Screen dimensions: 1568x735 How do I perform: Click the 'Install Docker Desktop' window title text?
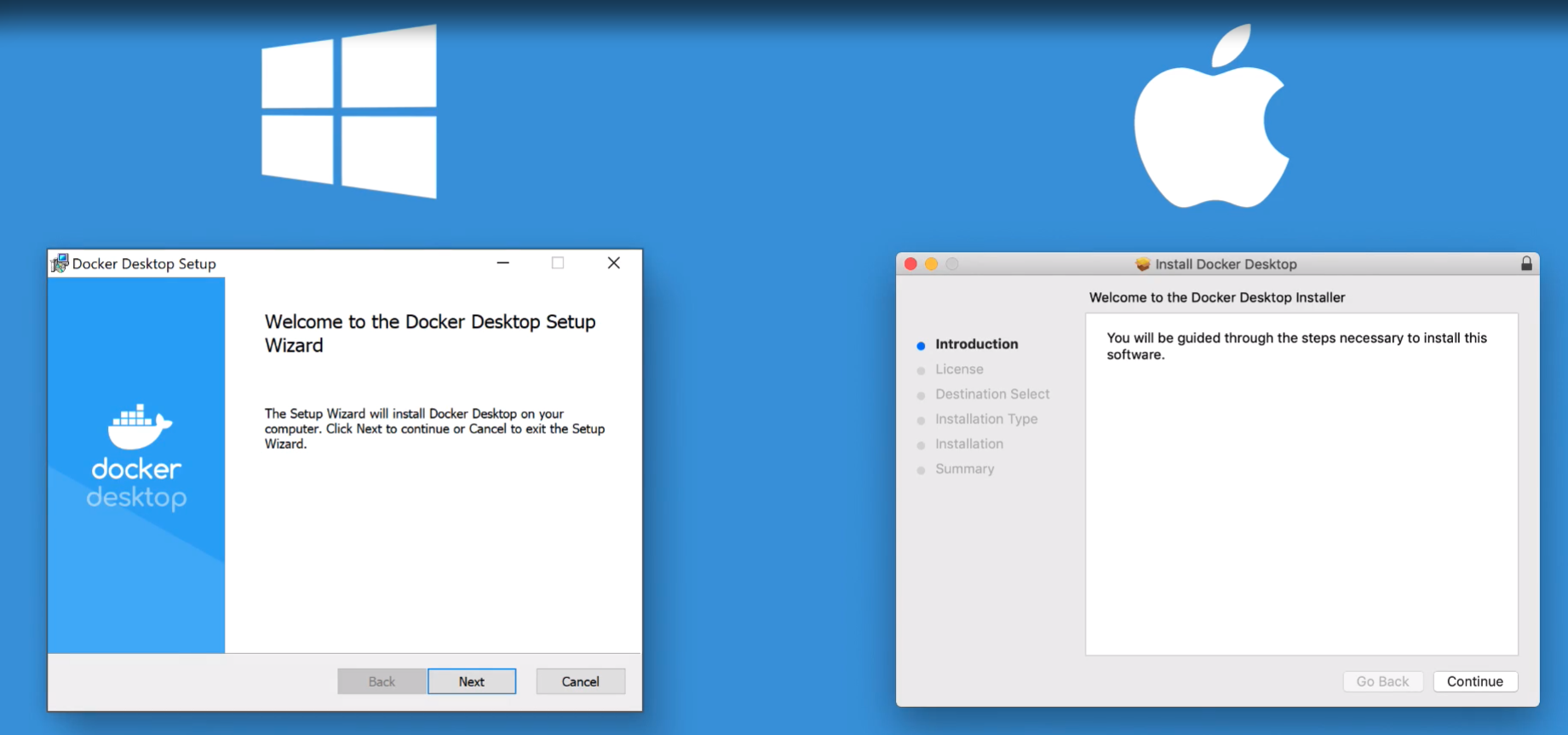pyautogui.click(x=1226, y=264)
